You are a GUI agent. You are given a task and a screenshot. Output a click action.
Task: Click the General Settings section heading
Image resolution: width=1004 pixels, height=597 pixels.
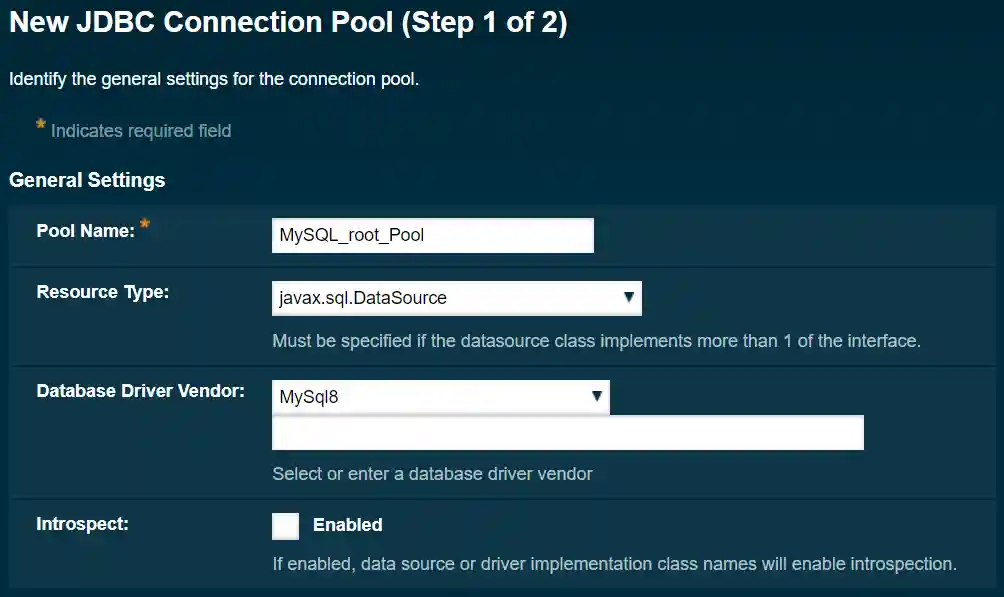click(86, 180)
